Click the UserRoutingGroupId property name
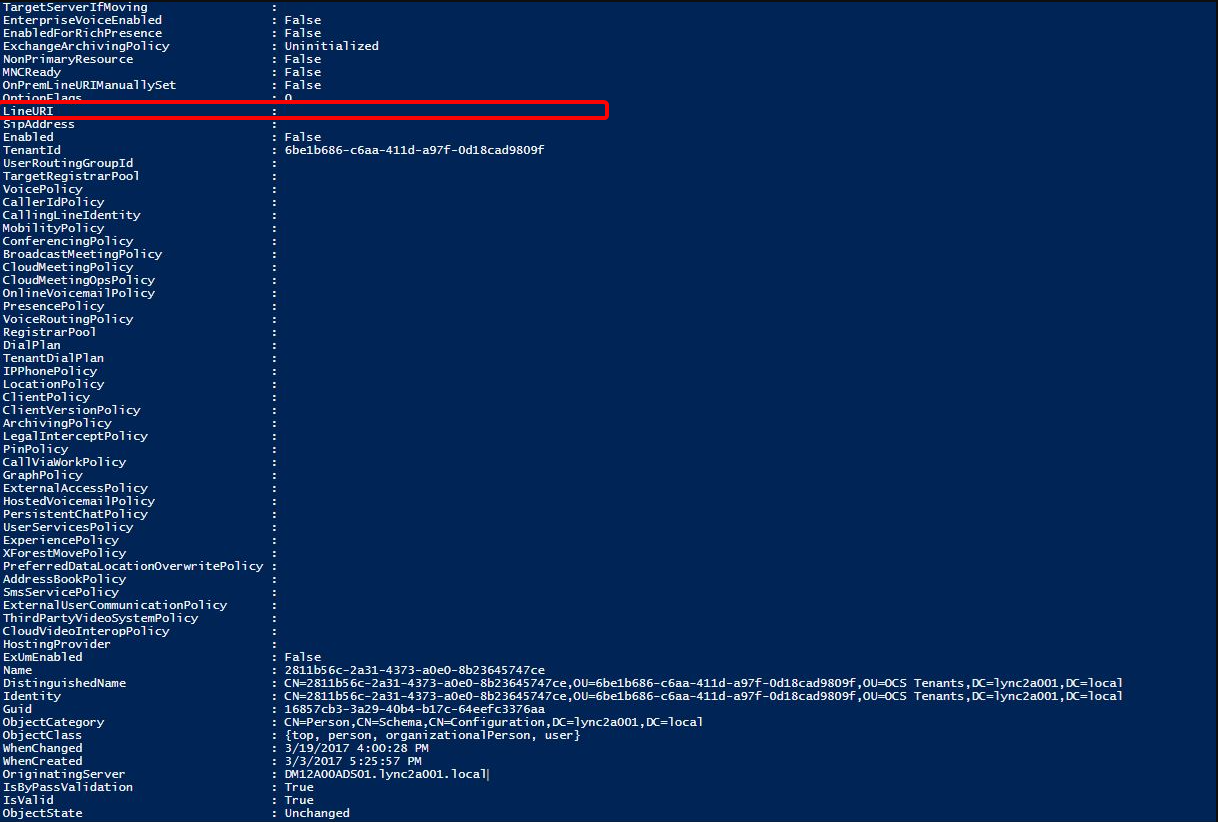Image resolution: width=1218 pixels, height=822 pixels. (x=68, y=163)
